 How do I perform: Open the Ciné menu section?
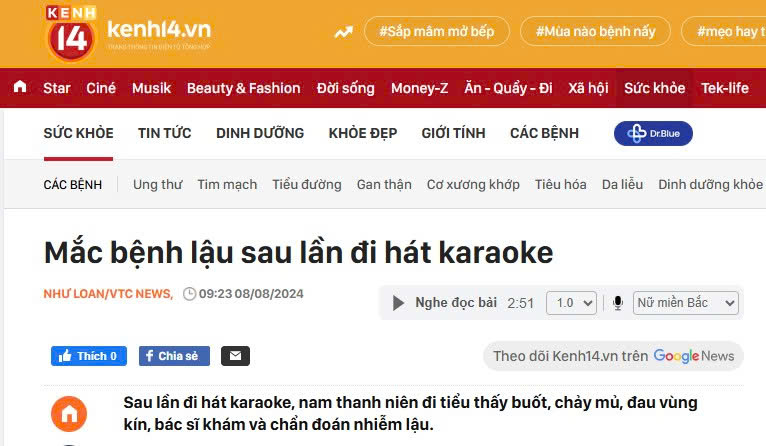click(x=101, y=88)
